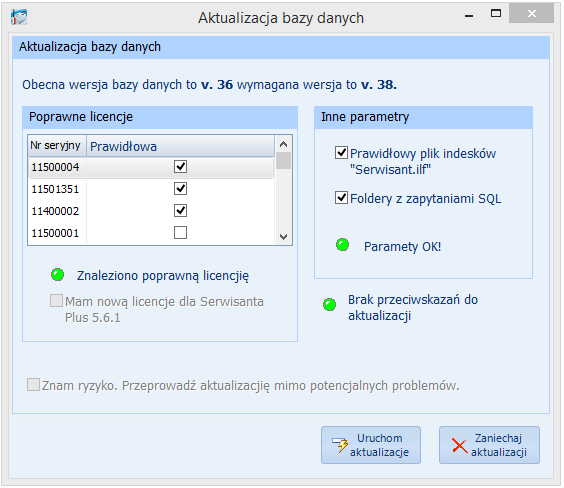The image size is (564, 488).
Task: Select serial number 11500004 row
Action: pyautogui.click(x=151, y=167)
